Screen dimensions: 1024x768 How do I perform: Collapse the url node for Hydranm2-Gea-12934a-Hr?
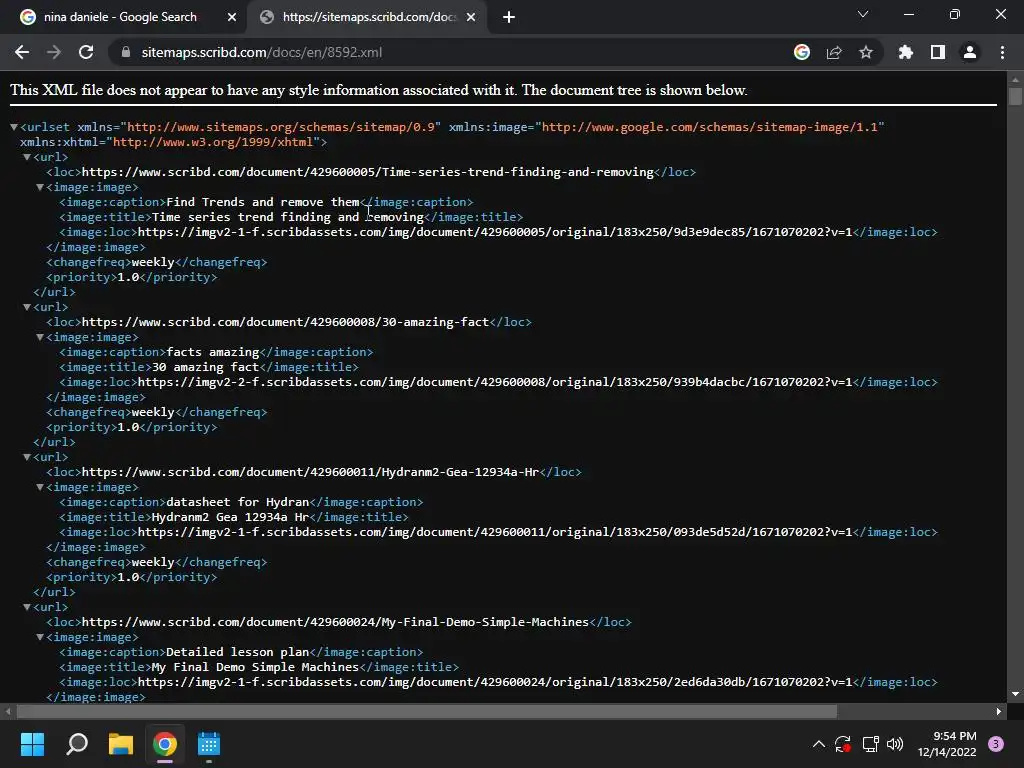(x=27, y=457)
